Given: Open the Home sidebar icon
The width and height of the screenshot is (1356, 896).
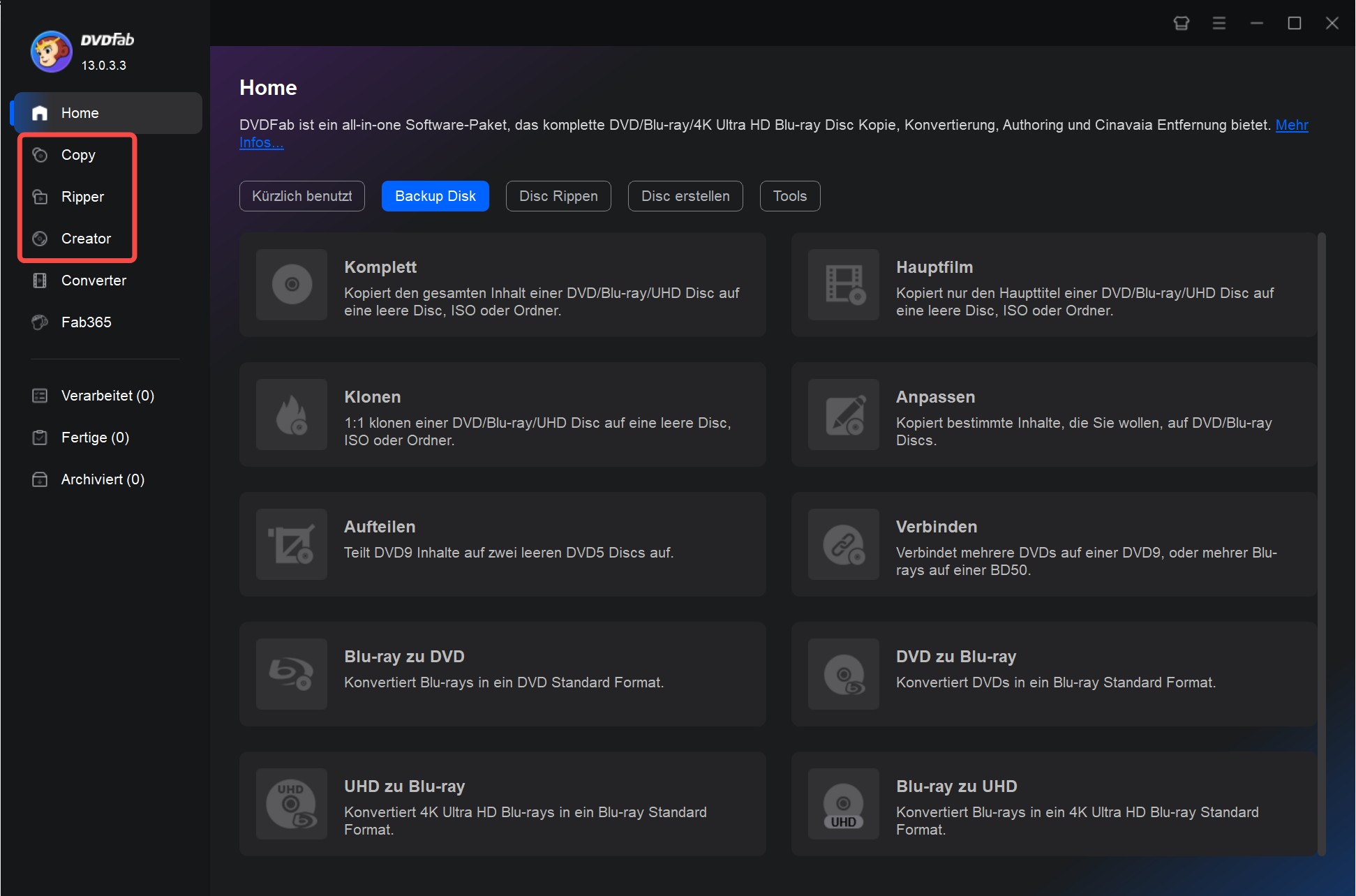Looking at the screenshot, I should point(40,113).
